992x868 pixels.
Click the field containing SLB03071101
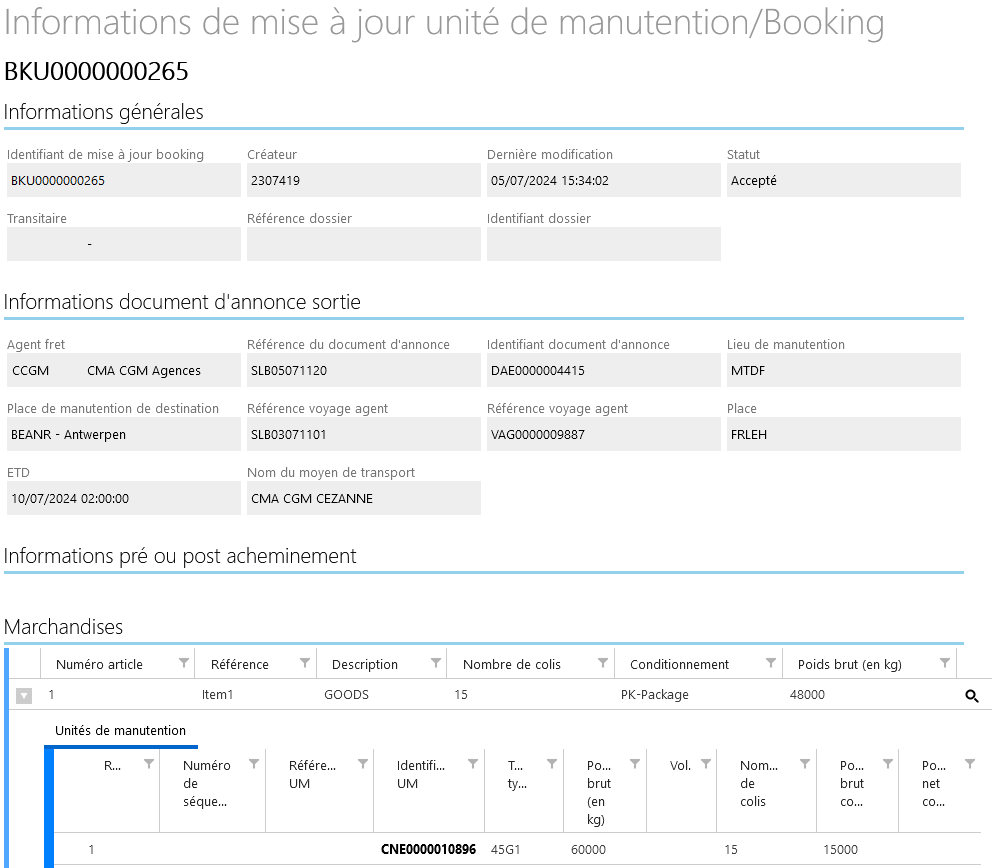[x=364, y=434]
